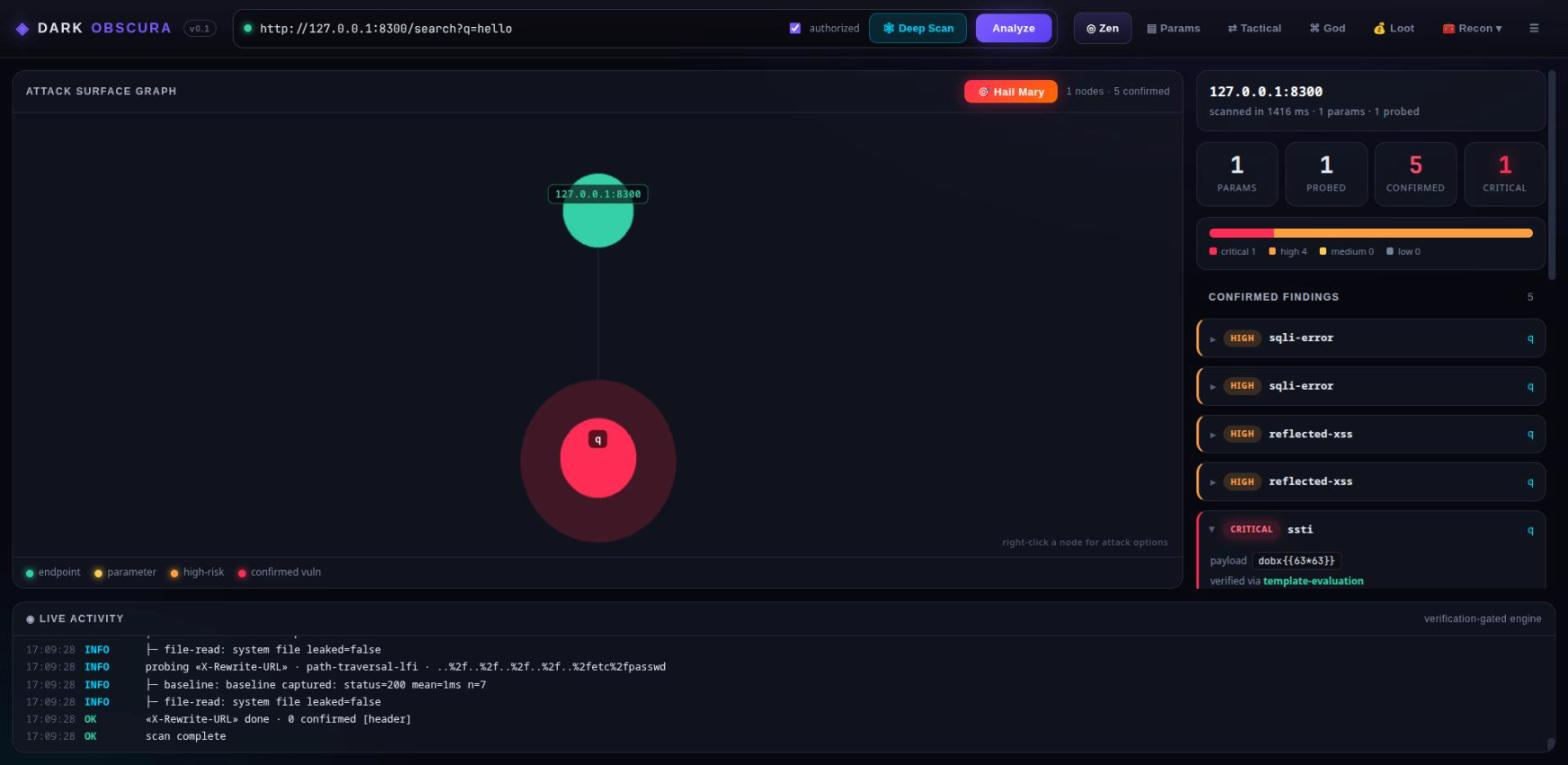Toggle the authorized checkbox
Image resolution: width=1568 pixels, height=765 pixels.
click(795, 28)
